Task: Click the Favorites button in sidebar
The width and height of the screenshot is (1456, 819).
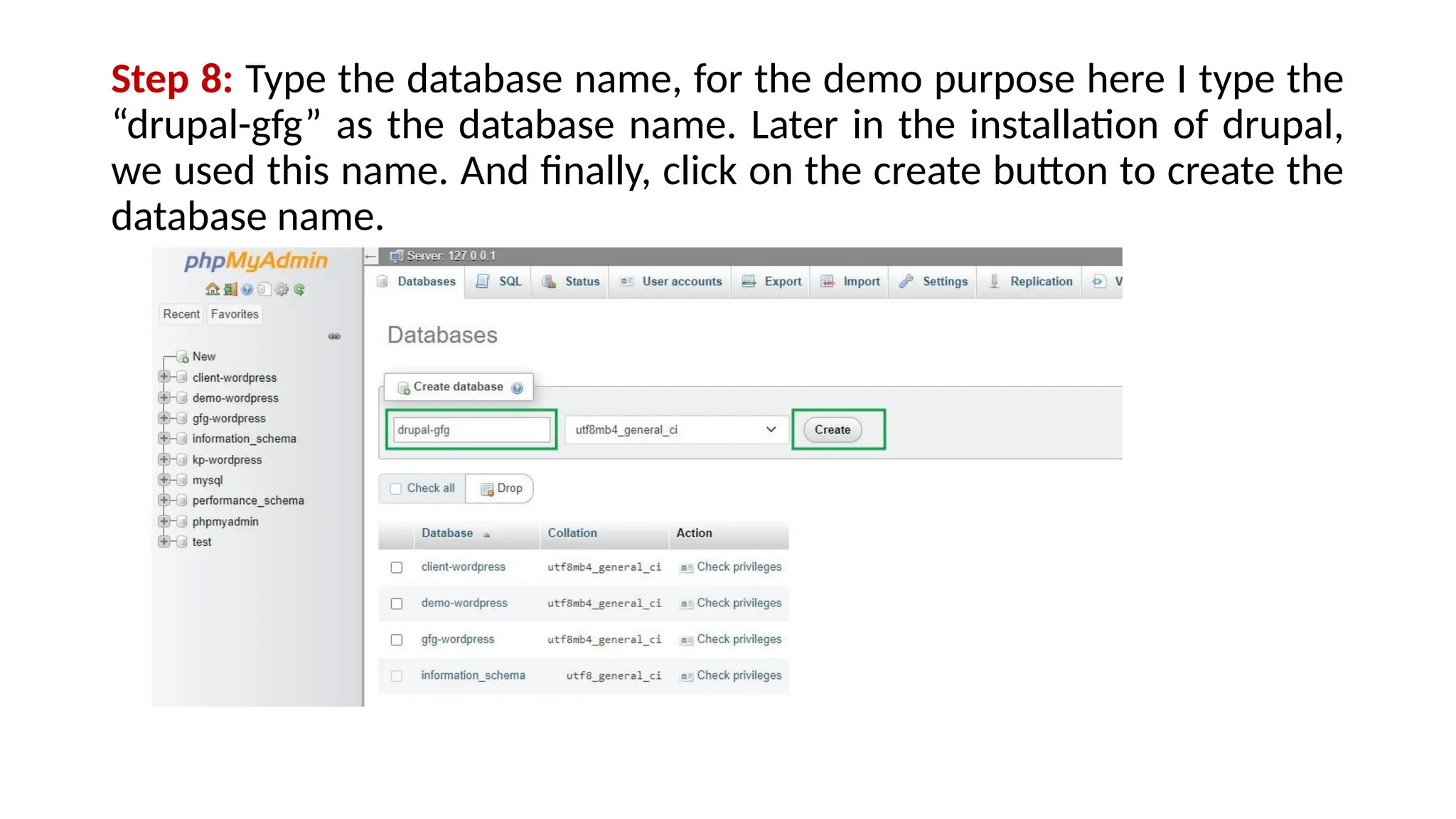Action: (x=235, y=314)
